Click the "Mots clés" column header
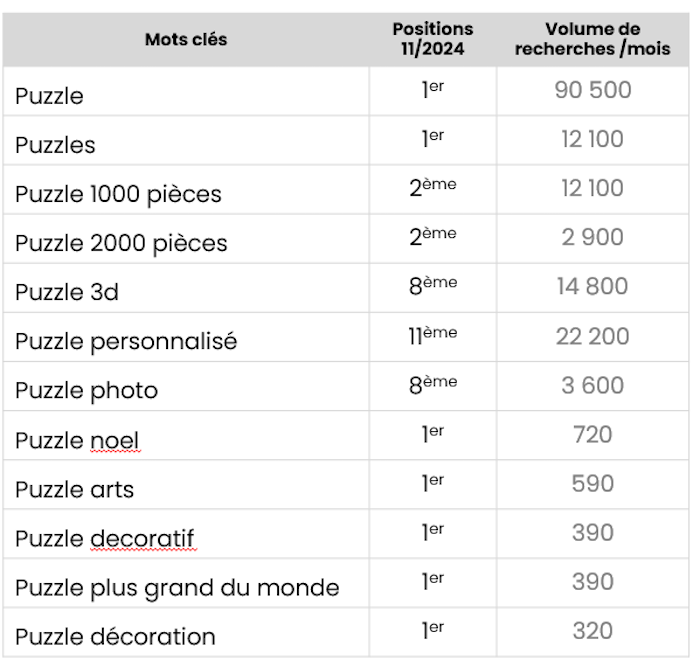700x660 pixels. tap(186, 40)
